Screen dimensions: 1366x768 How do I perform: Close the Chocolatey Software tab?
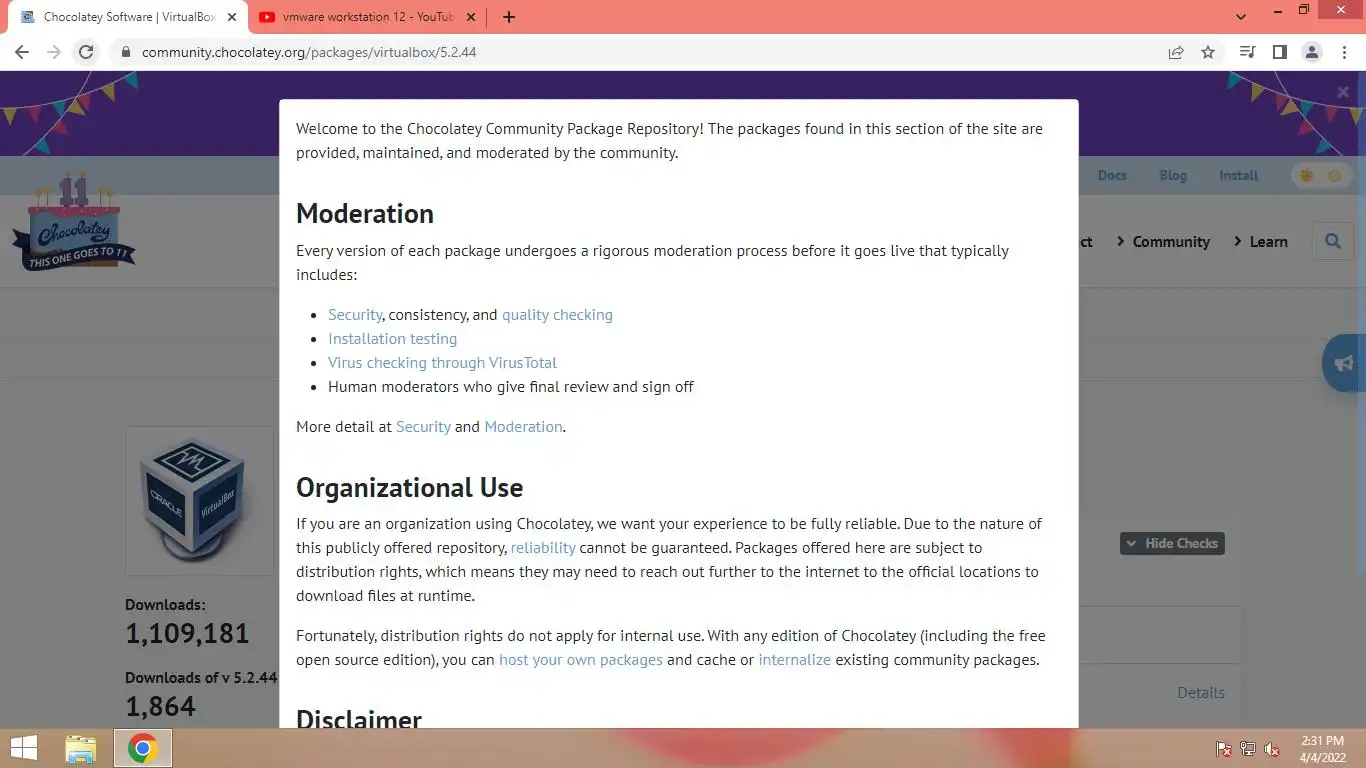tap(232, 17)
